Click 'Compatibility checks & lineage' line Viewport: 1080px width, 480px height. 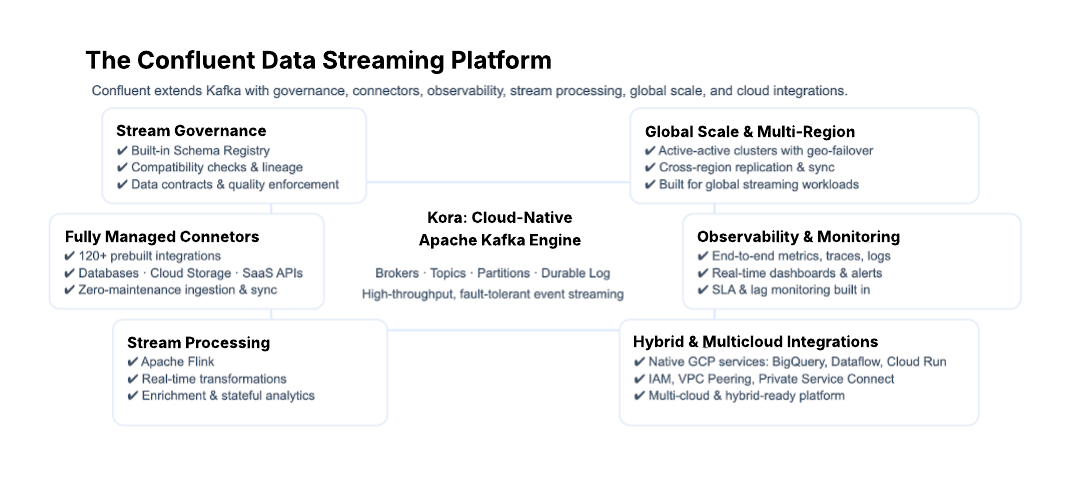[217, 167]
